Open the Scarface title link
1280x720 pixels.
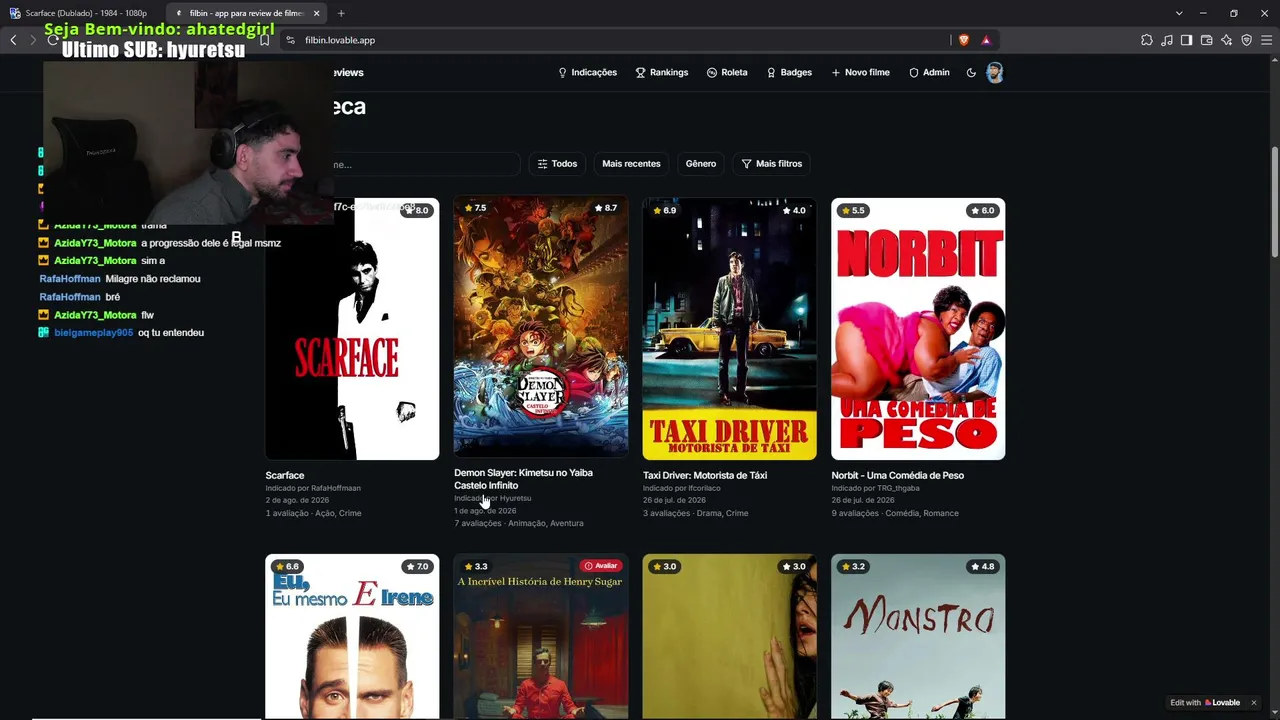coord(285,476)
